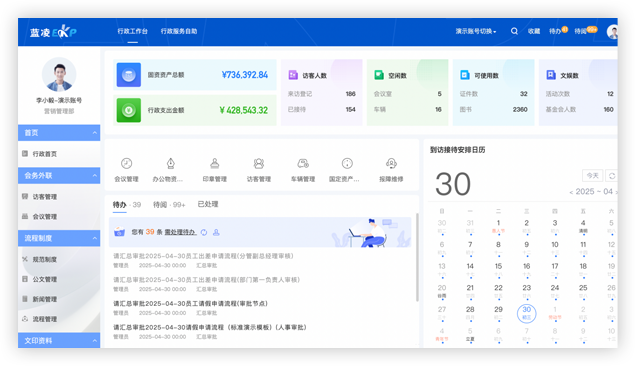Switch to the 行政服务自助 tab
Image resolution: width=635 pixels, height=366 pixels.
(179, 31)
